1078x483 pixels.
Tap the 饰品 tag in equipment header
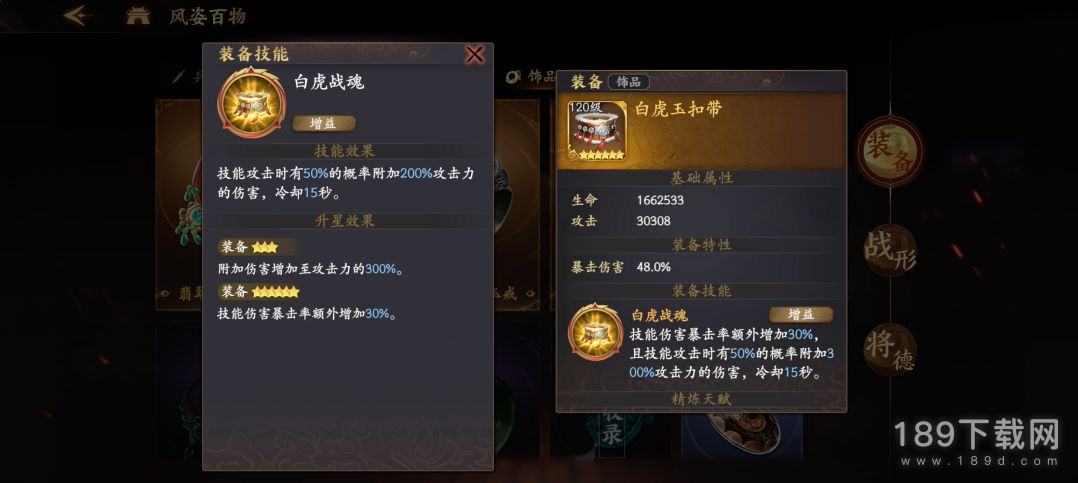pos(628,82)
